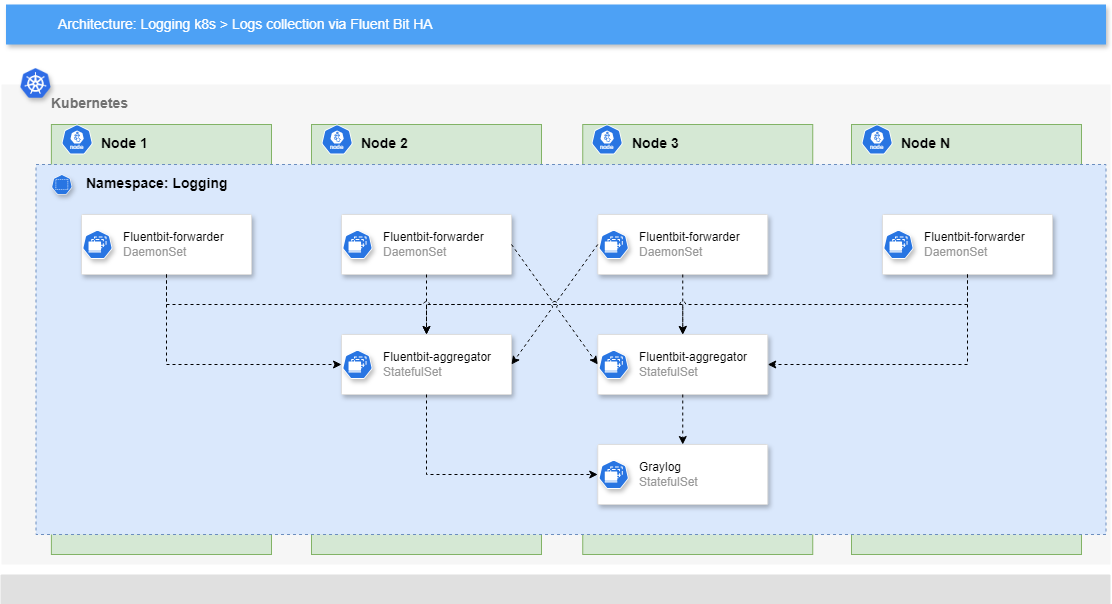Click the Graylog StatefulSet icon
Image resolution: width=1112 pixels, height=604 pixels.
click(x=614, y=474)
